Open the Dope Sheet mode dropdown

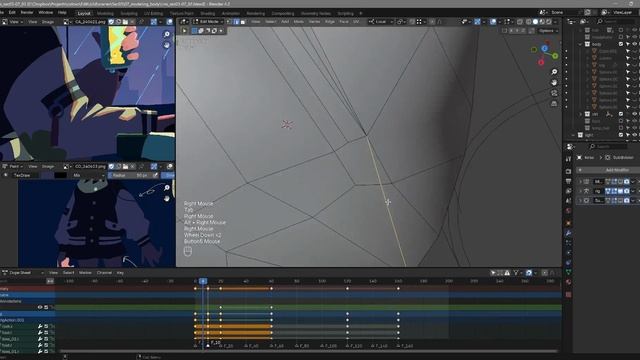pos(22,273)
